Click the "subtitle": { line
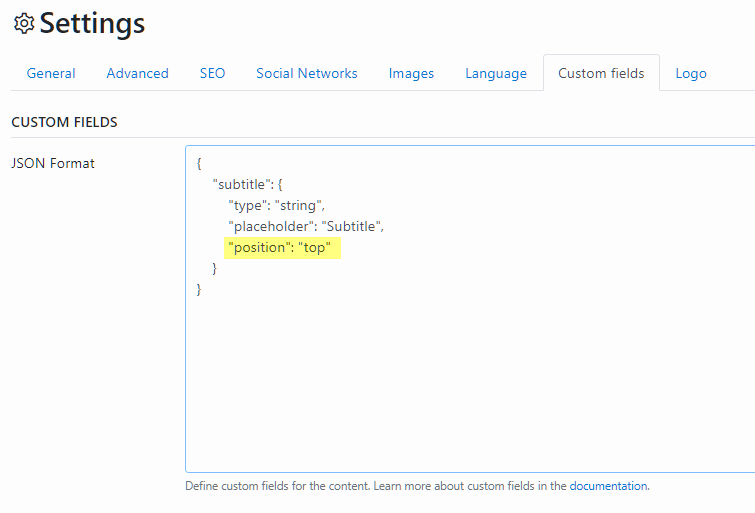This screenshot has width=755, height=513. [x=247, y=184]
